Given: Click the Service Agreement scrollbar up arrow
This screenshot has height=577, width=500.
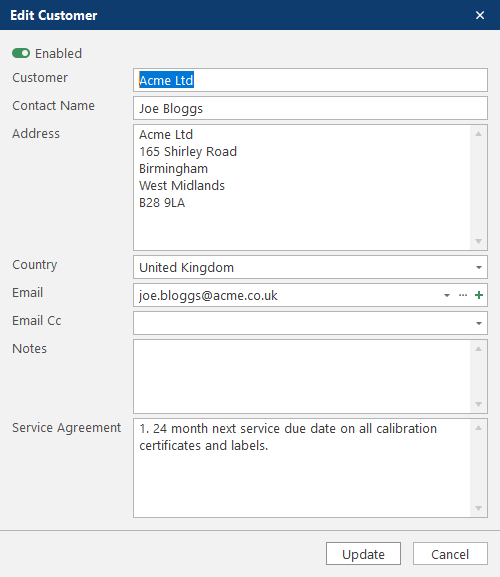Looking at the screenshot, I should [478, 428].
